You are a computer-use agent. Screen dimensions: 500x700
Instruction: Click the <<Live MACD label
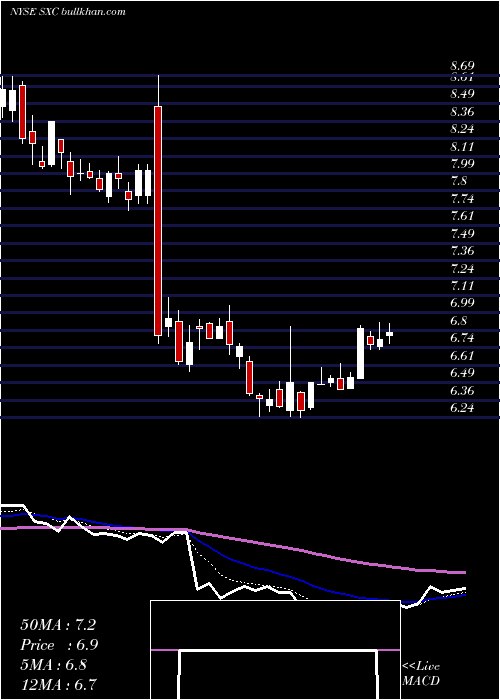421,673
